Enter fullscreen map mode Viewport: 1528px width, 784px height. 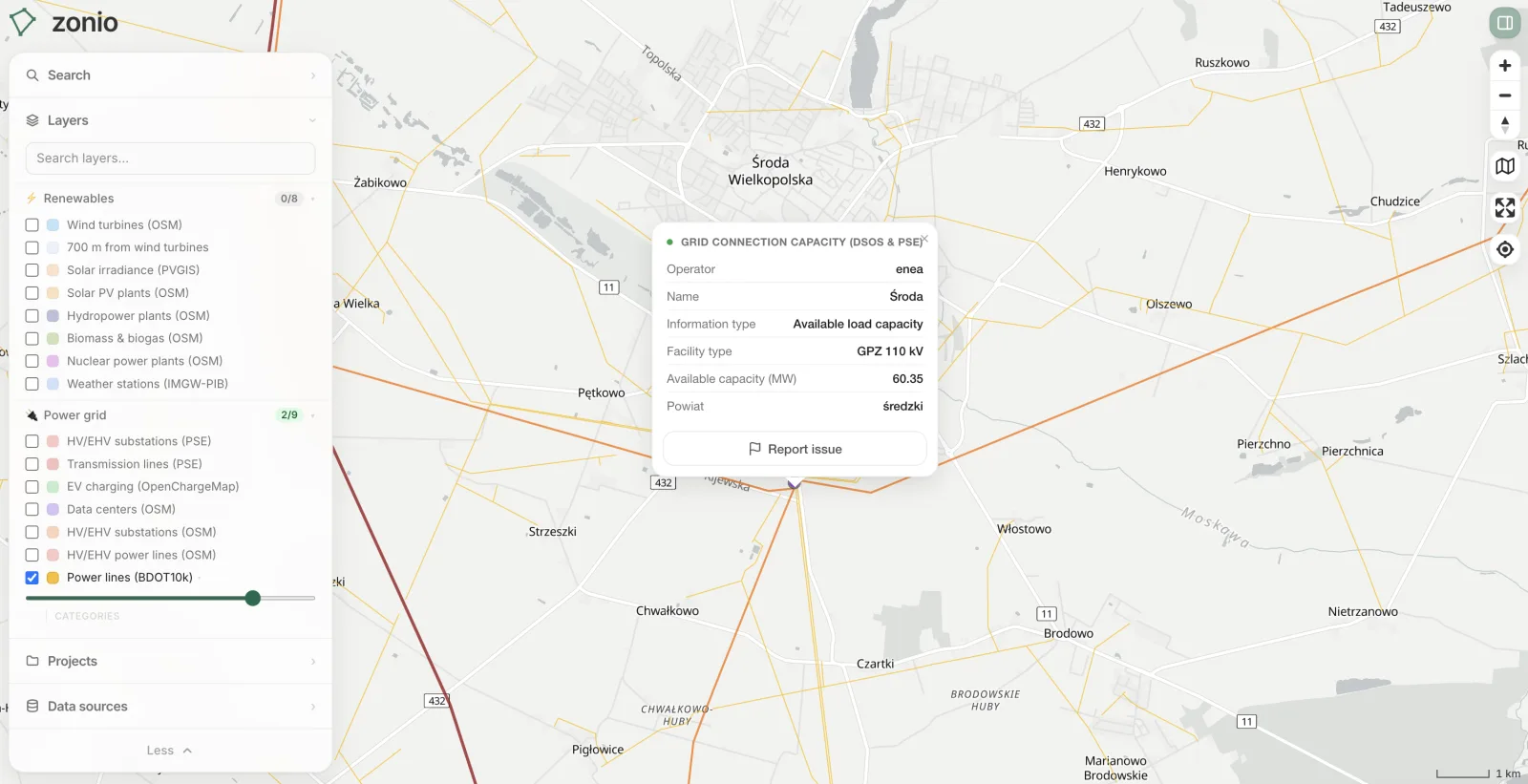[1505, 207]
